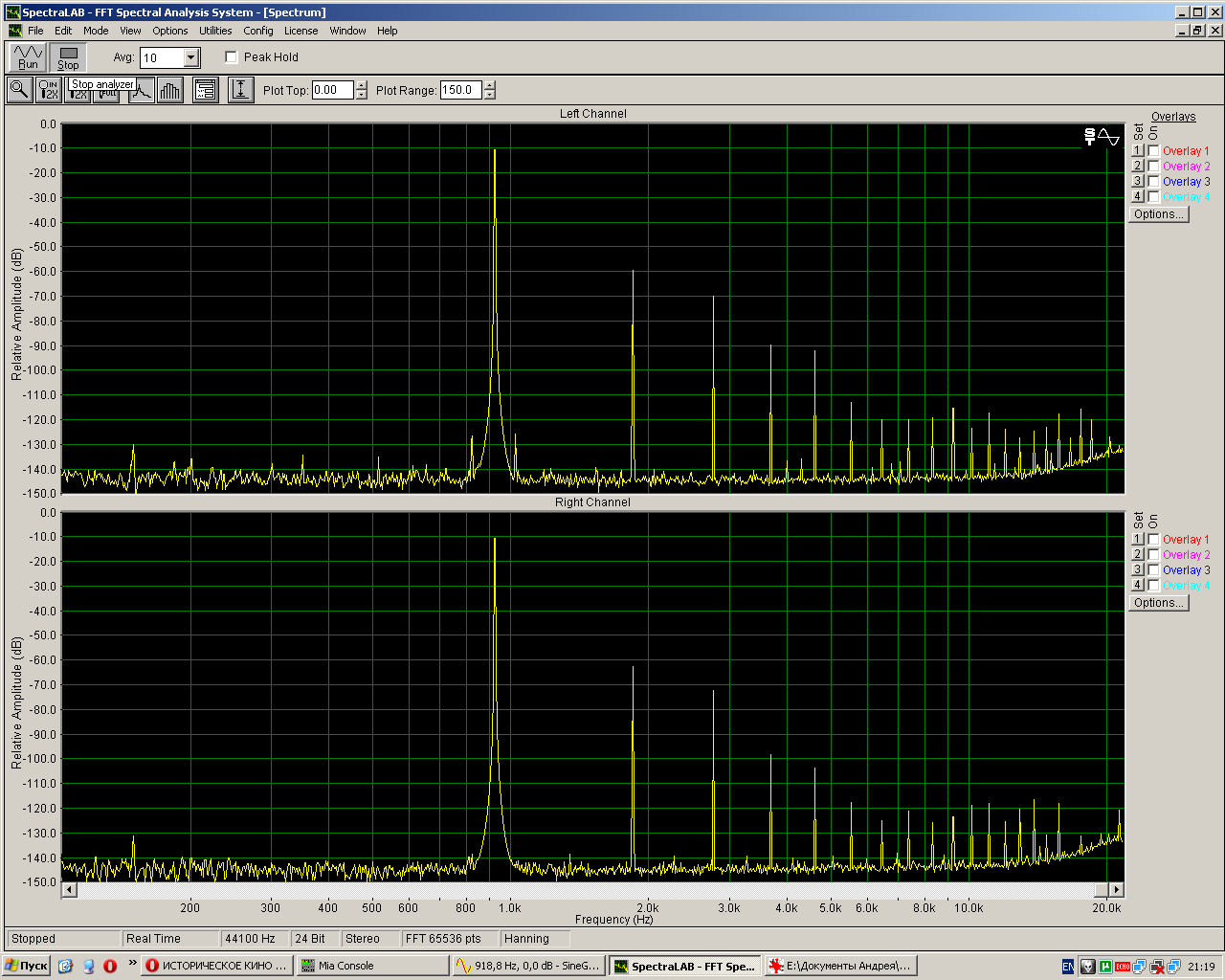Open the Пуск start button
This screenshot has width=1225, height=980.
point(26,966)
